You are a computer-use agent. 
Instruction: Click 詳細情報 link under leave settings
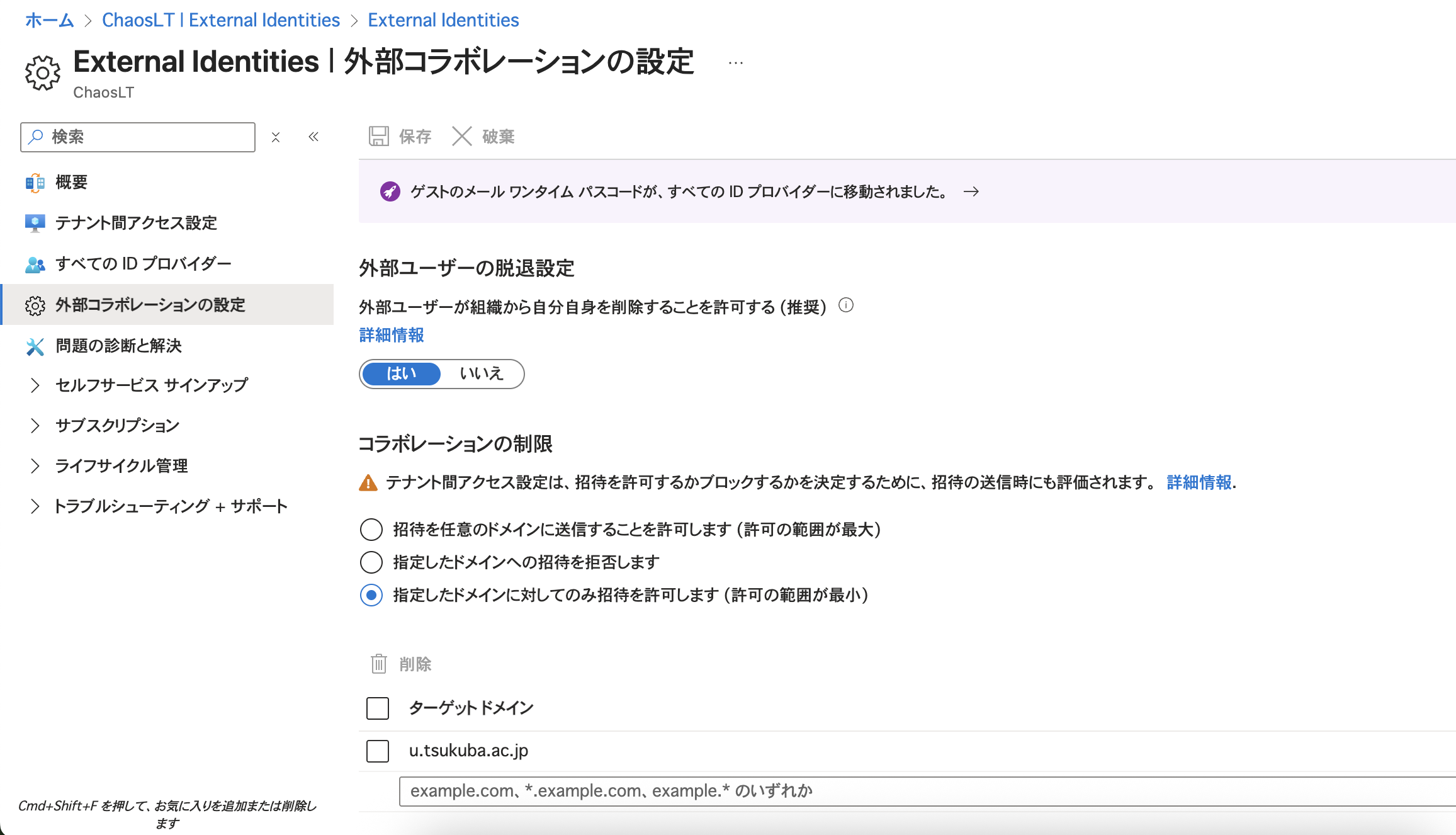point(392,335)
